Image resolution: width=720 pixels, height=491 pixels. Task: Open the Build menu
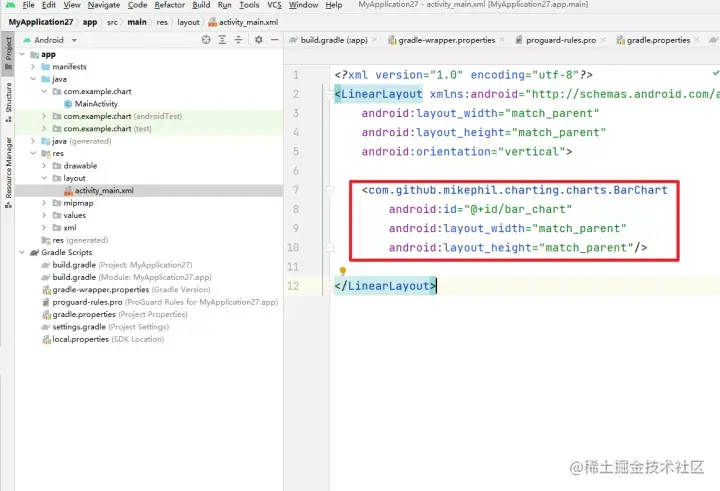tap(201, 5)
